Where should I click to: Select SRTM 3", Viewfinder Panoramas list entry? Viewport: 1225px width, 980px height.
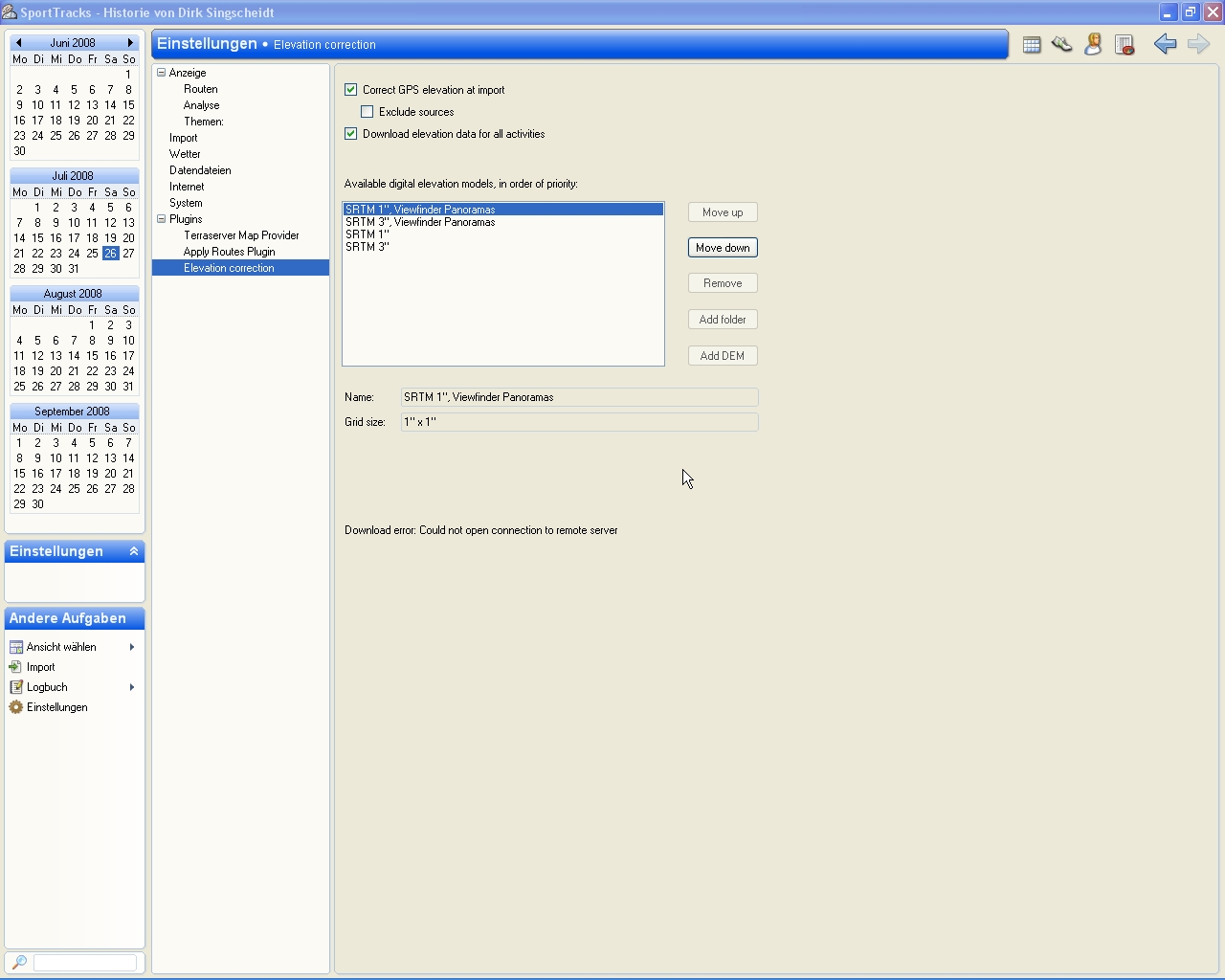pyautogui.click(x=420, y=222)
